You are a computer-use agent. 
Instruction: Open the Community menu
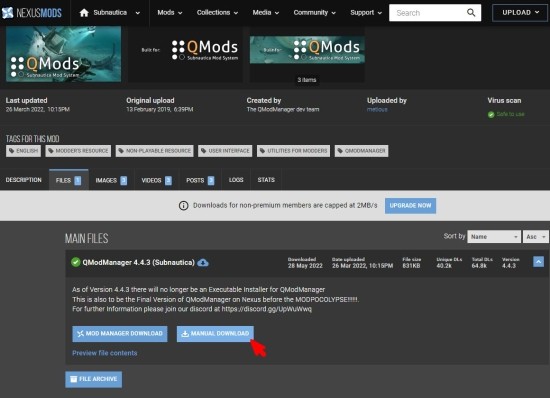pyautogui.click(x=314, y=13)
